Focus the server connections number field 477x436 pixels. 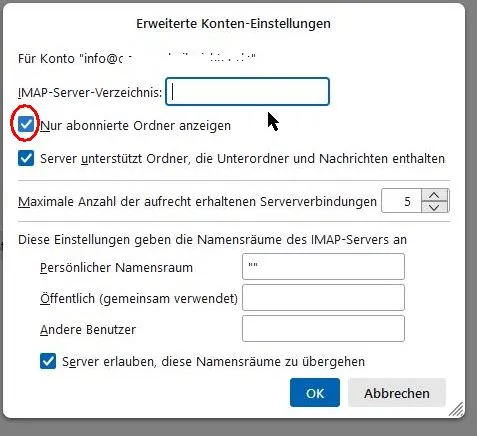[x=402, y=201]
